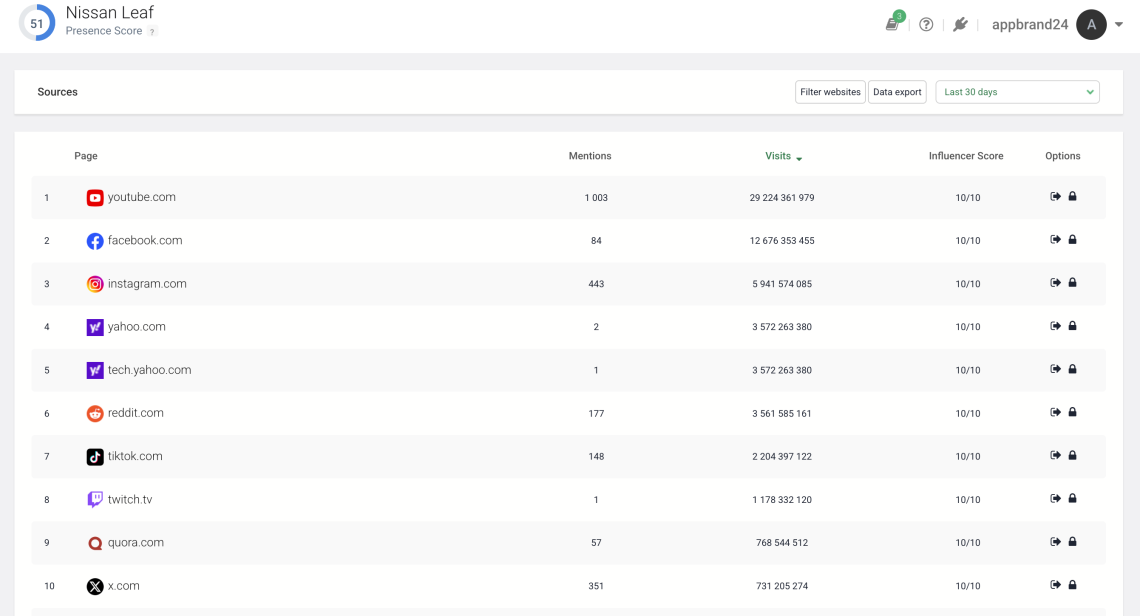
Task: Click the youtube.com favicon icon
Action: [95, 198]
